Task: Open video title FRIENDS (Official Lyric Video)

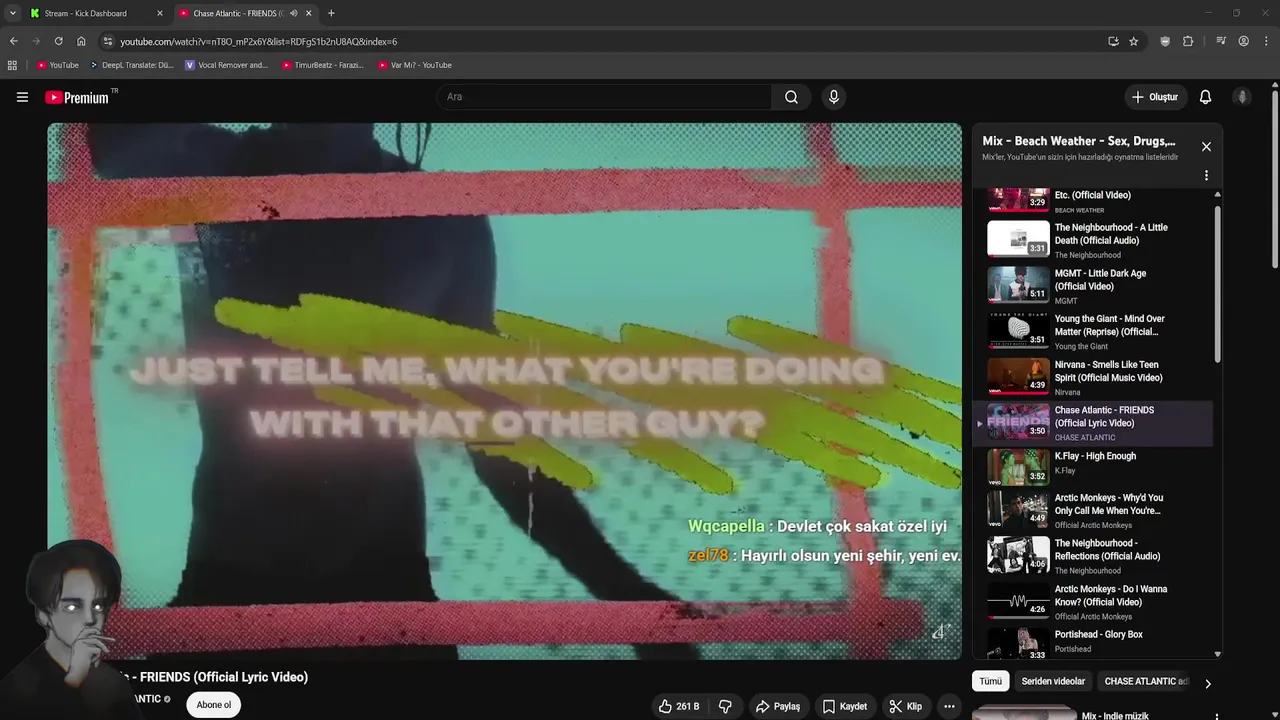Action: [x=212, y=677]
